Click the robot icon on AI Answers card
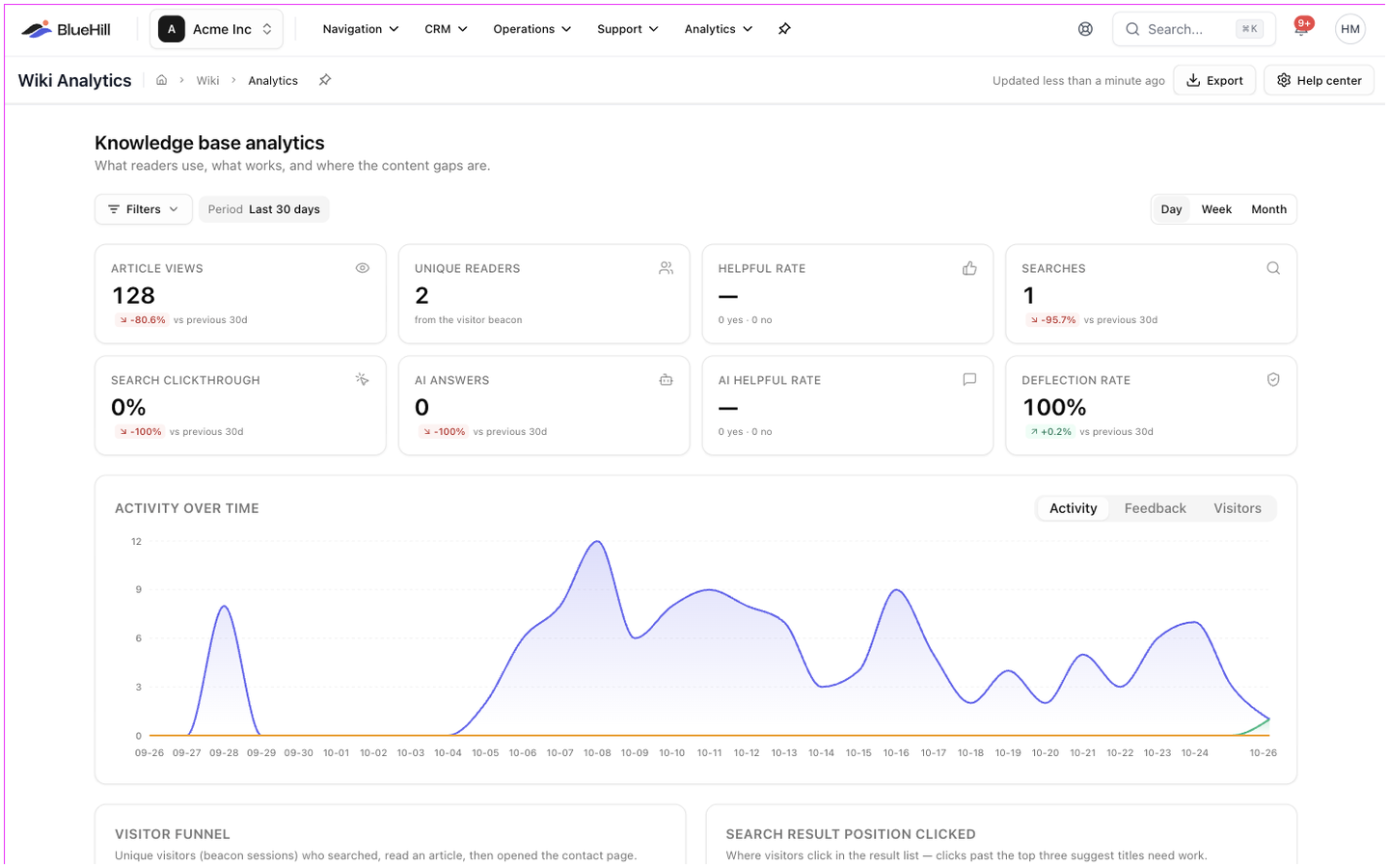 (667, 380)
